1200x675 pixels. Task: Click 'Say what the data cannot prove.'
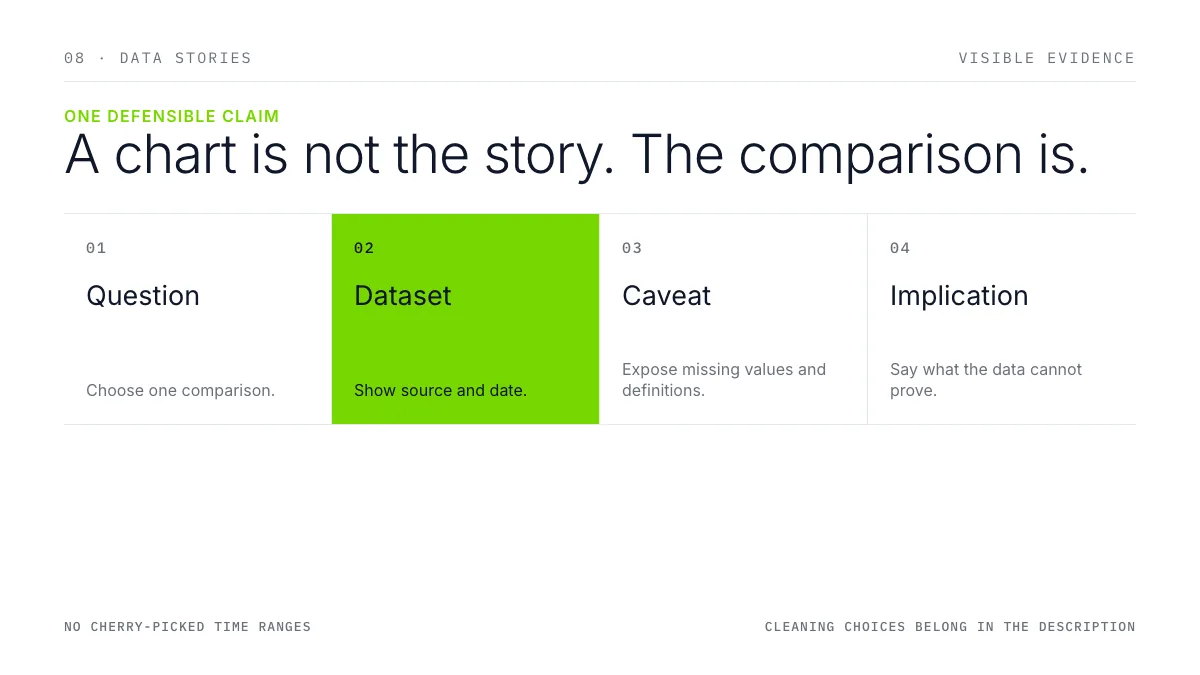click(x=986, y=380)
